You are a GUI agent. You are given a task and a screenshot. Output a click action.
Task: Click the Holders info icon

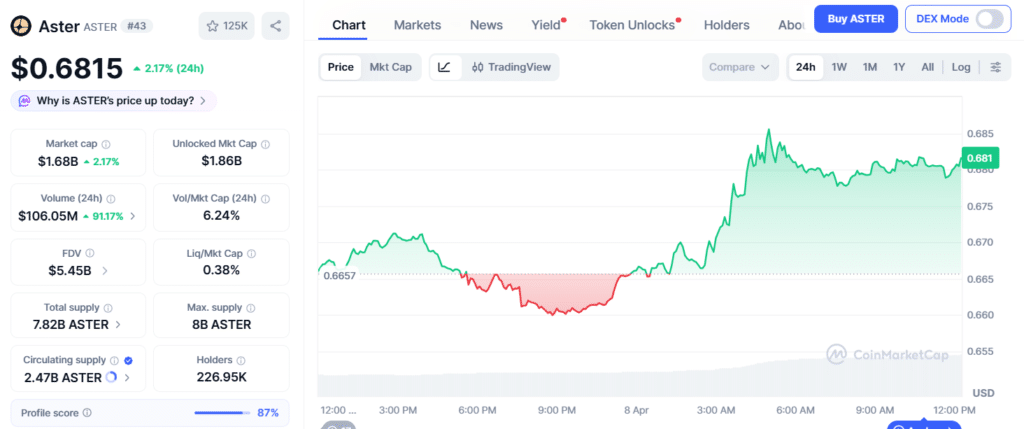241,360
